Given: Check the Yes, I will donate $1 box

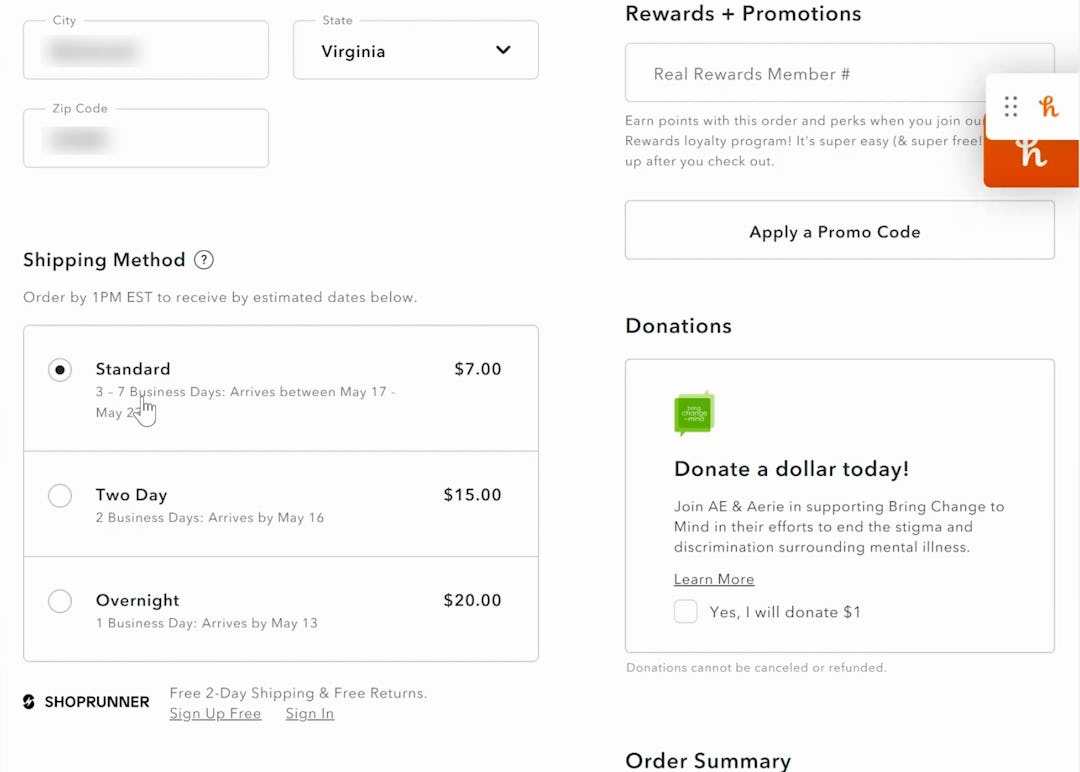Looking at the screenshot, I should 686,611.
